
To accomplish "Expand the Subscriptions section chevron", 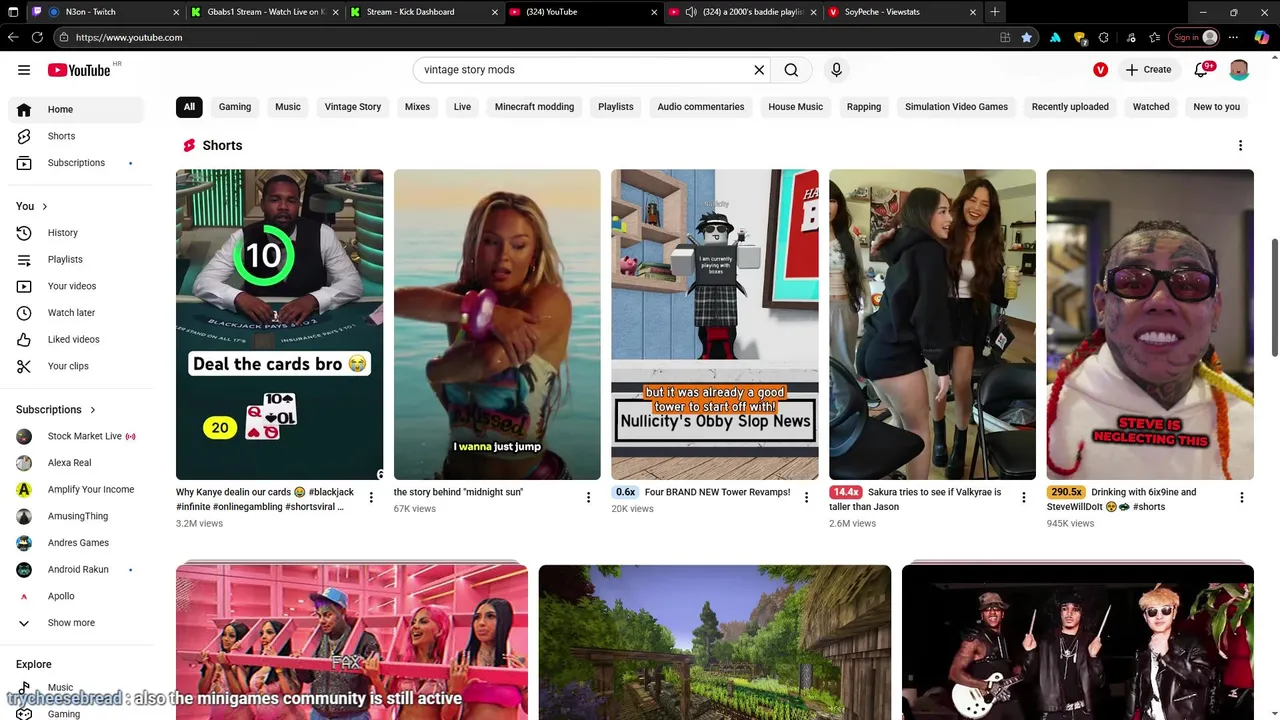I will click(x=93, y=410).
